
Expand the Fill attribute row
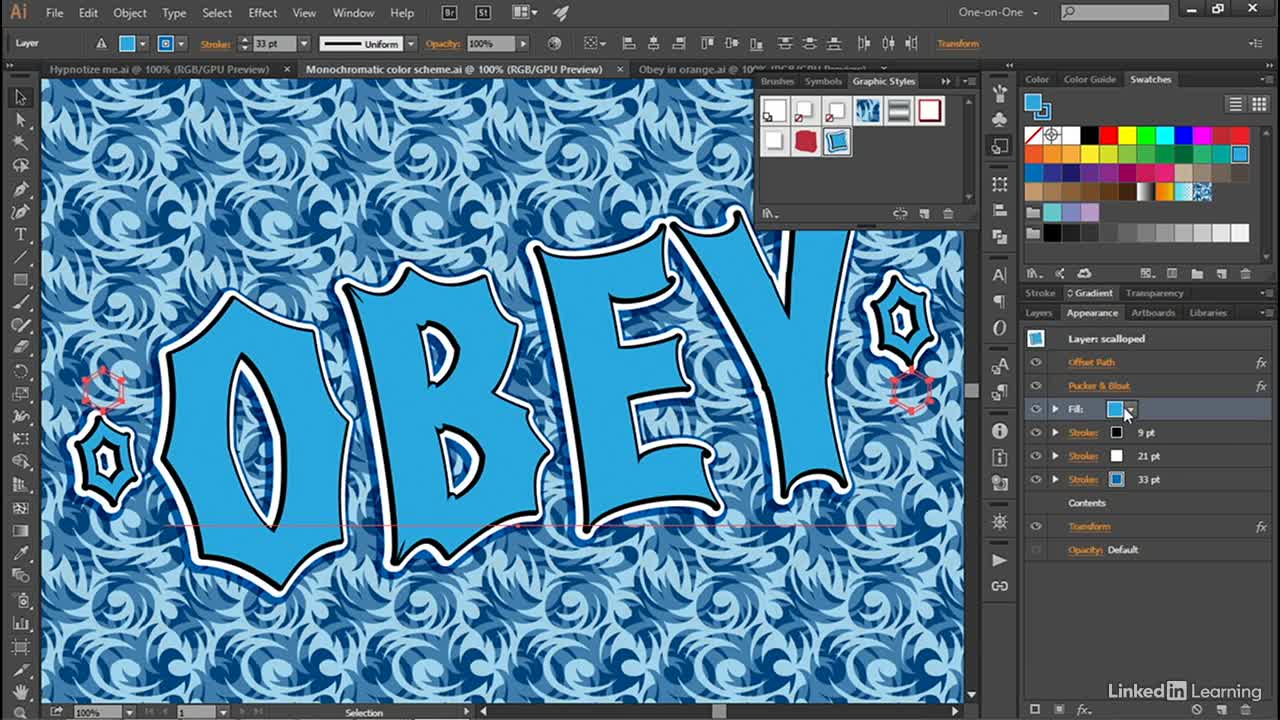pos(1055,409)
